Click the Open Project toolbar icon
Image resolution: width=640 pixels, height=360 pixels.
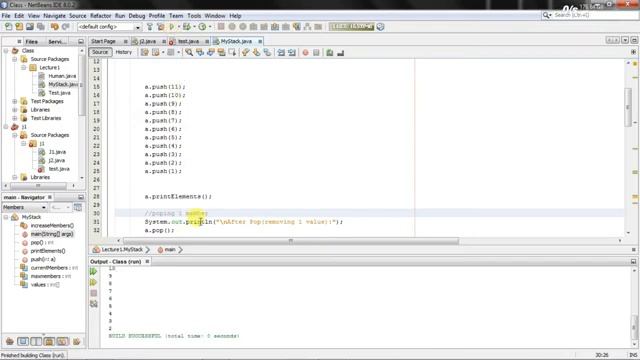click(30, 27)
